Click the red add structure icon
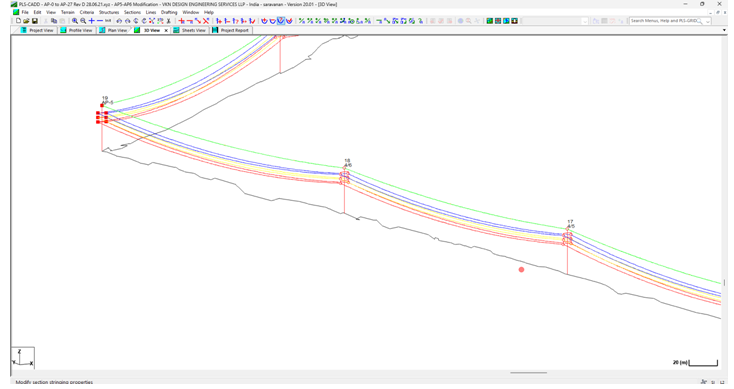The image size is (734, 389). click(182, 21)
